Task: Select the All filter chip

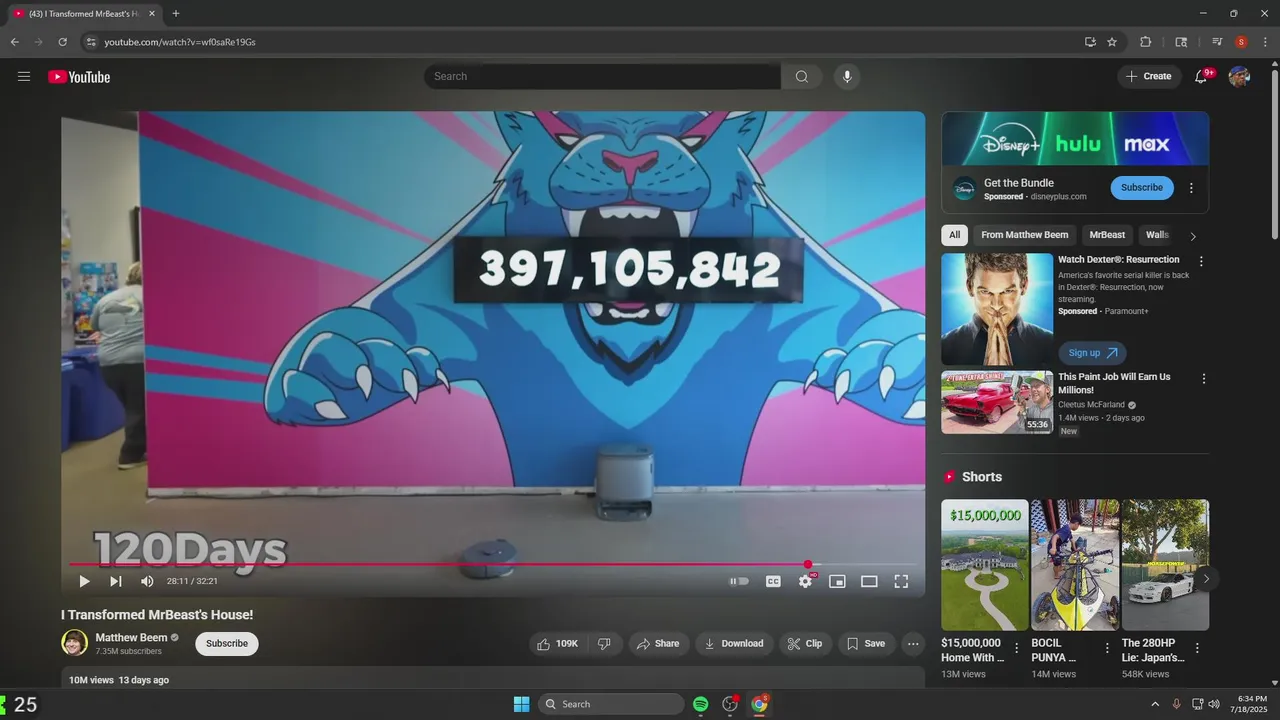Action: [954, 235]
